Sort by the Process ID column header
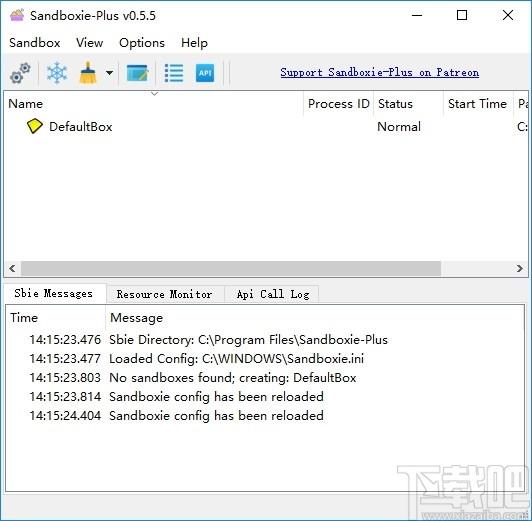The image size is (532, 521). [x=339, y=104]
